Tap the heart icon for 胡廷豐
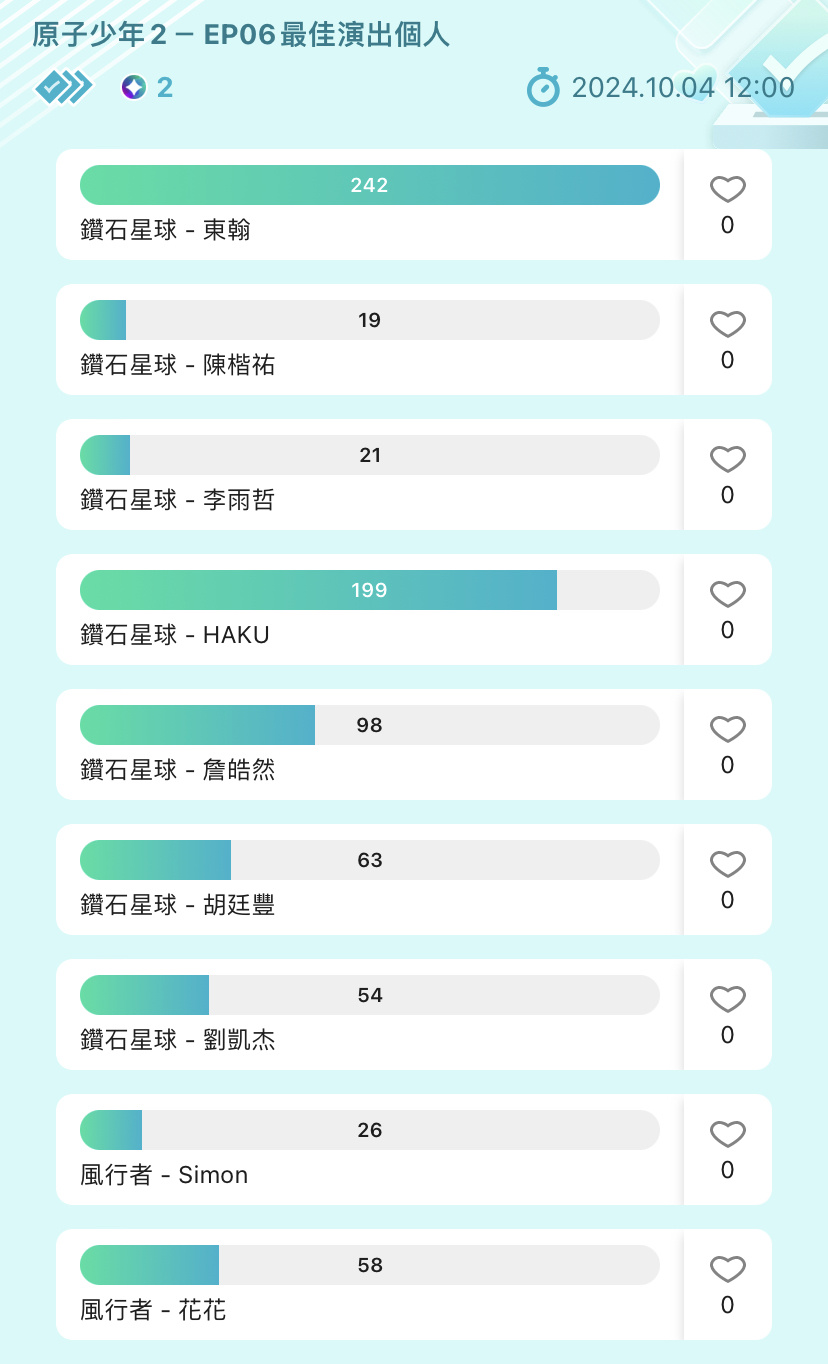 point(727,864)
